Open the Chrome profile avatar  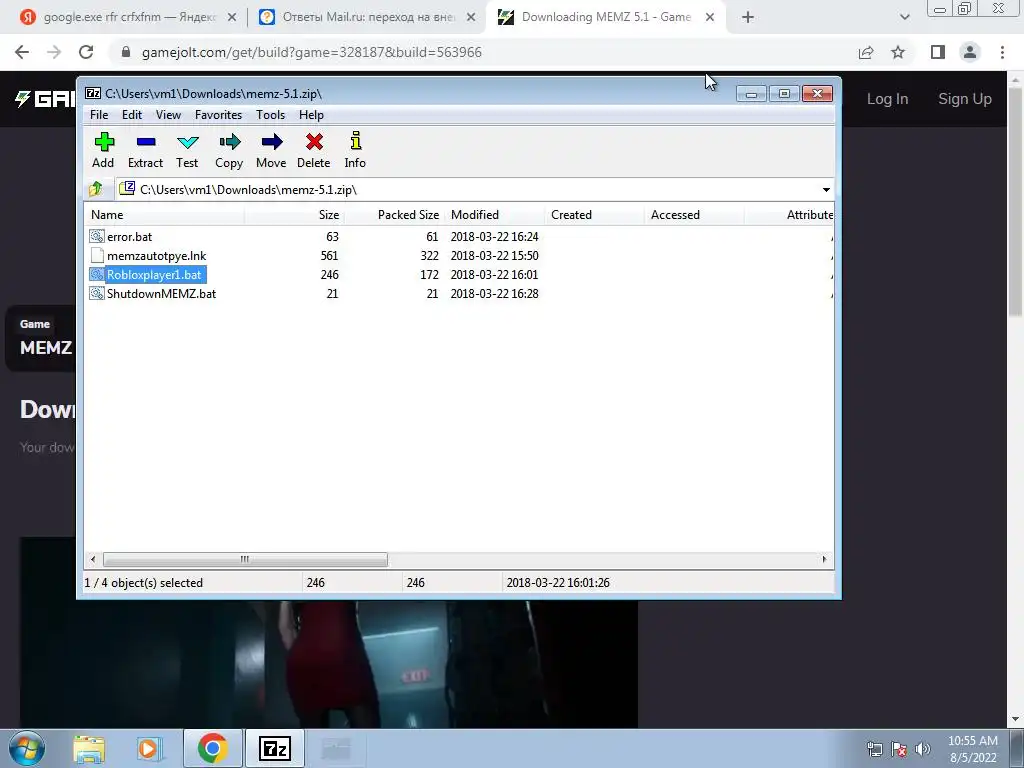pyautogui.click(x=970, y=52)
